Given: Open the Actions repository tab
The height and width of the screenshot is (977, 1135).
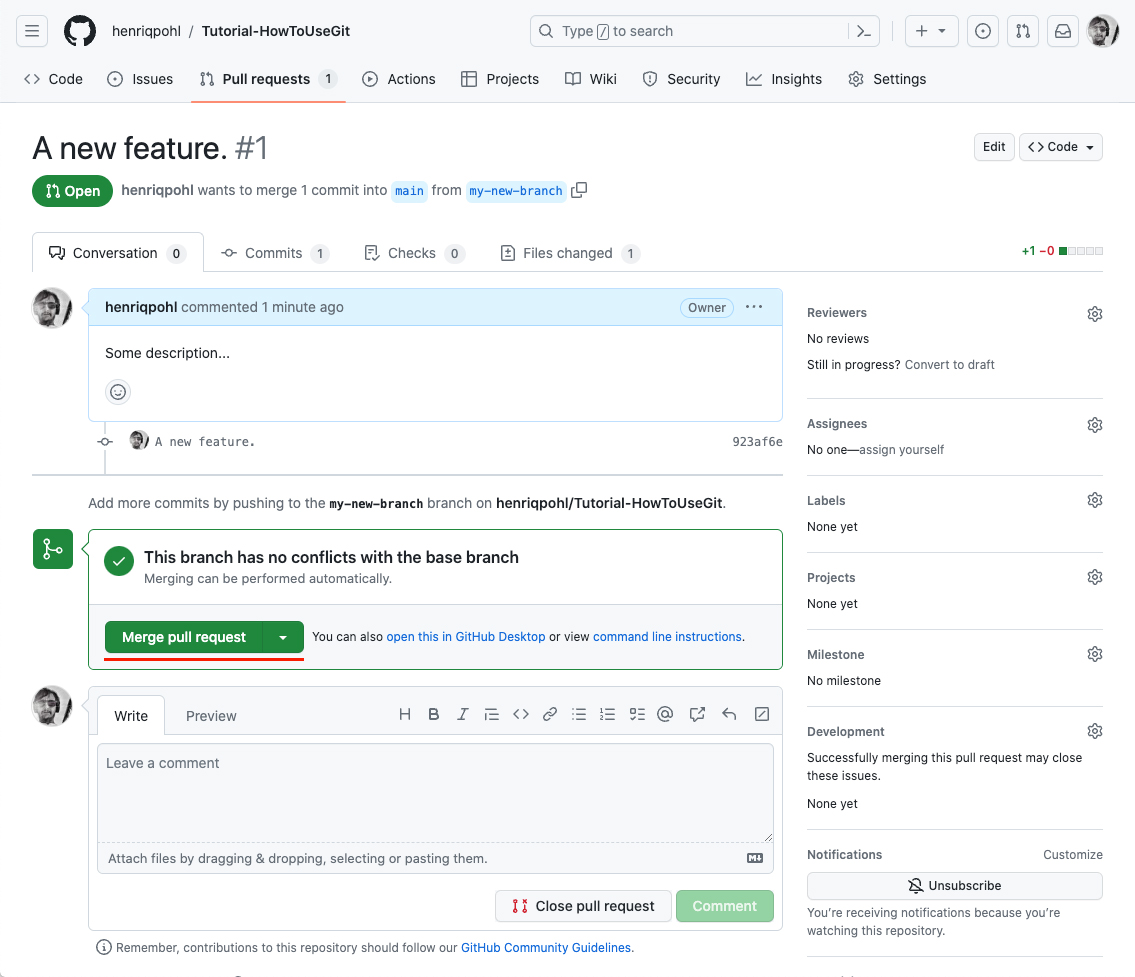Looking at the screenshot, I should pyautogui.click(x=399, y=79).
